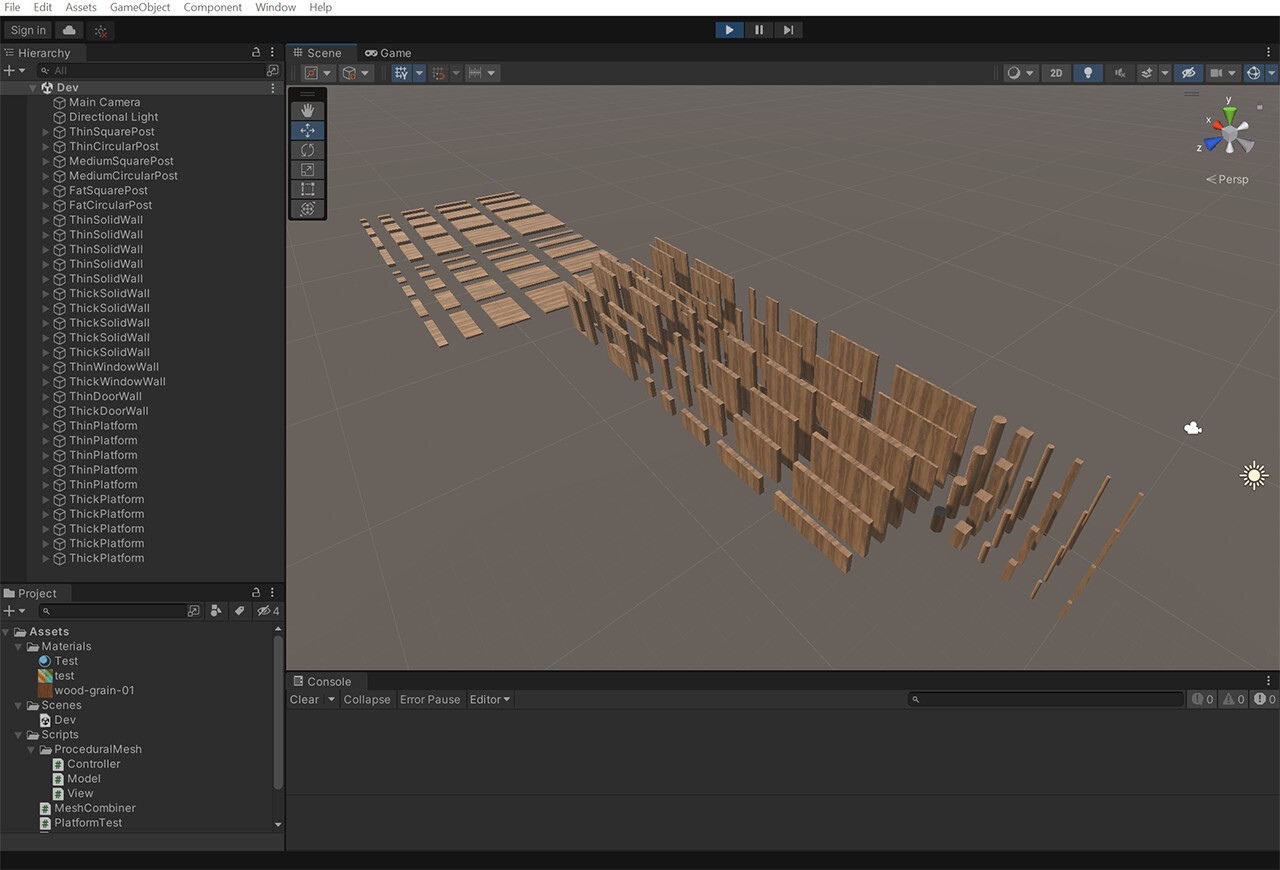Click the Collapse button in Console

[x=367, y=700]
